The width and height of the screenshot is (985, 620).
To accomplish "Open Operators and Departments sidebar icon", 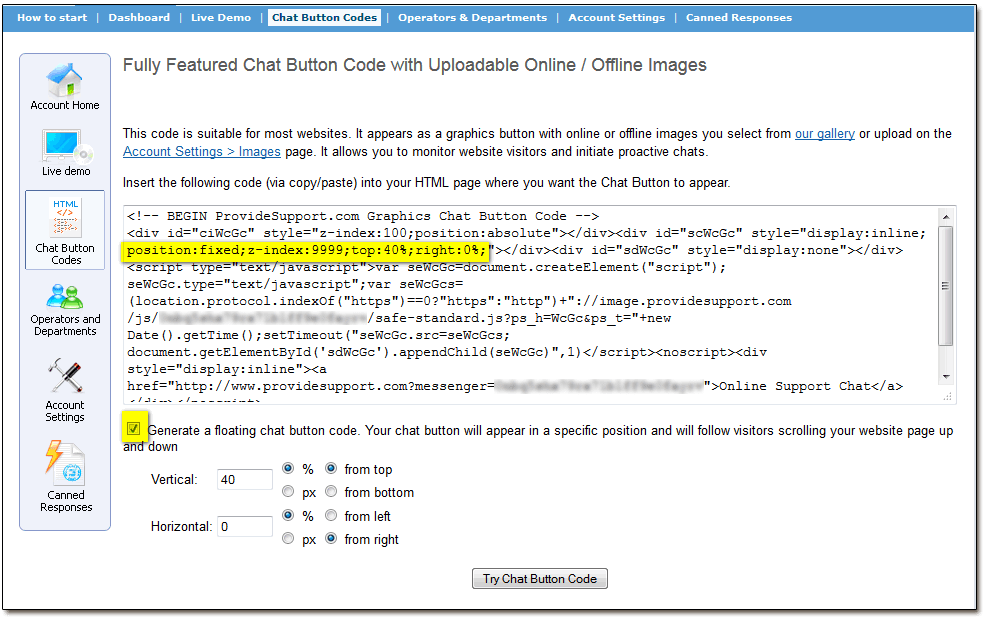I will click(x=65, y=310).
